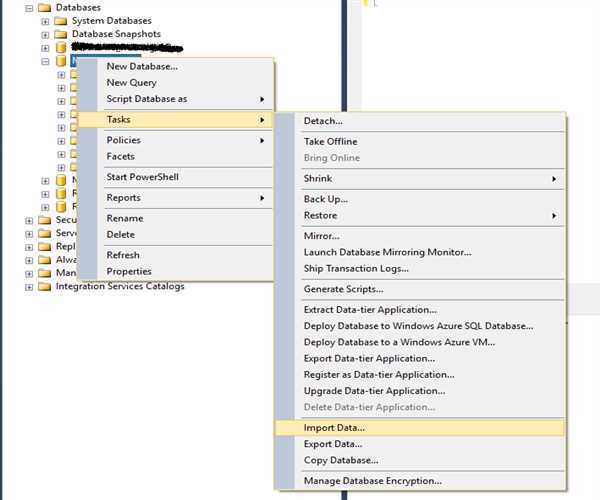Select Import Data from Tasks submenu

(x=334, y=428)
